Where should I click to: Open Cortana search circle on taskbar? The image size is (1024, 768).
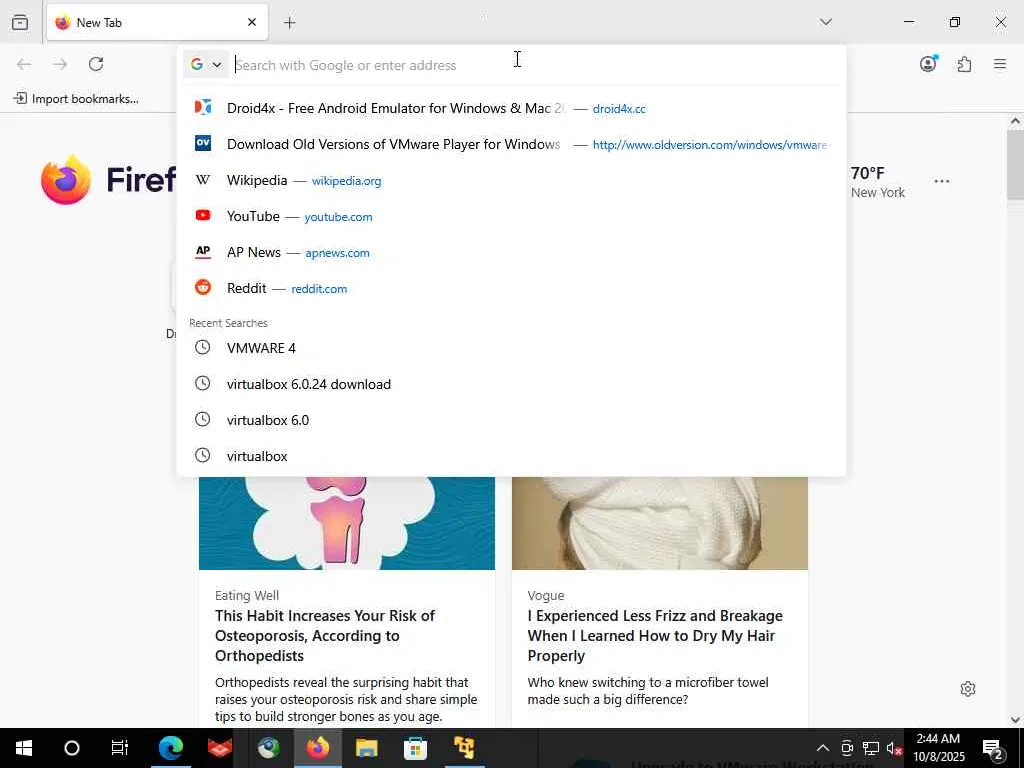(72, 748)
